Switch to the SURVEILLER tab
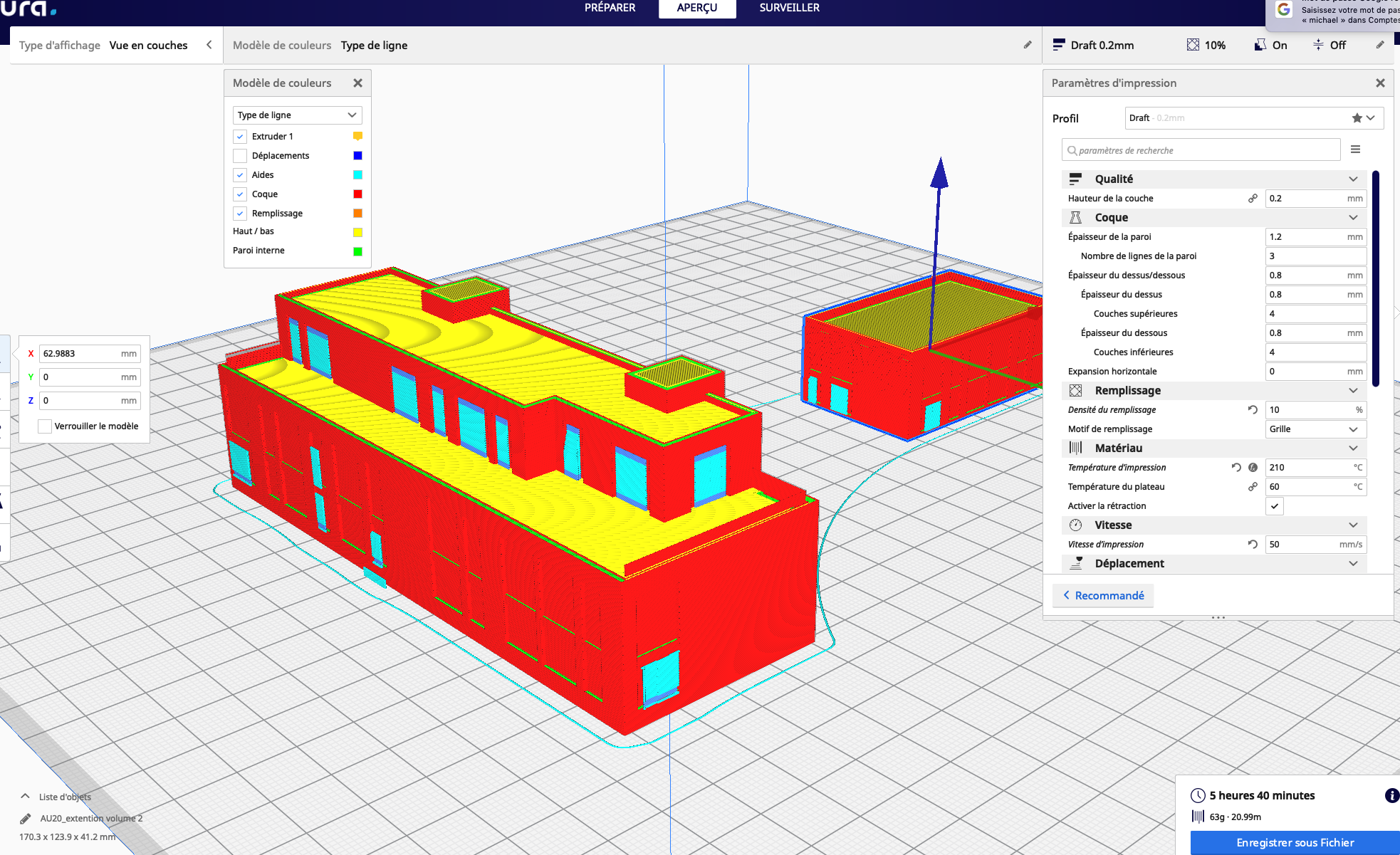Image resolution: width=1400 pixels, height=855 pixels. pos(789,8)
